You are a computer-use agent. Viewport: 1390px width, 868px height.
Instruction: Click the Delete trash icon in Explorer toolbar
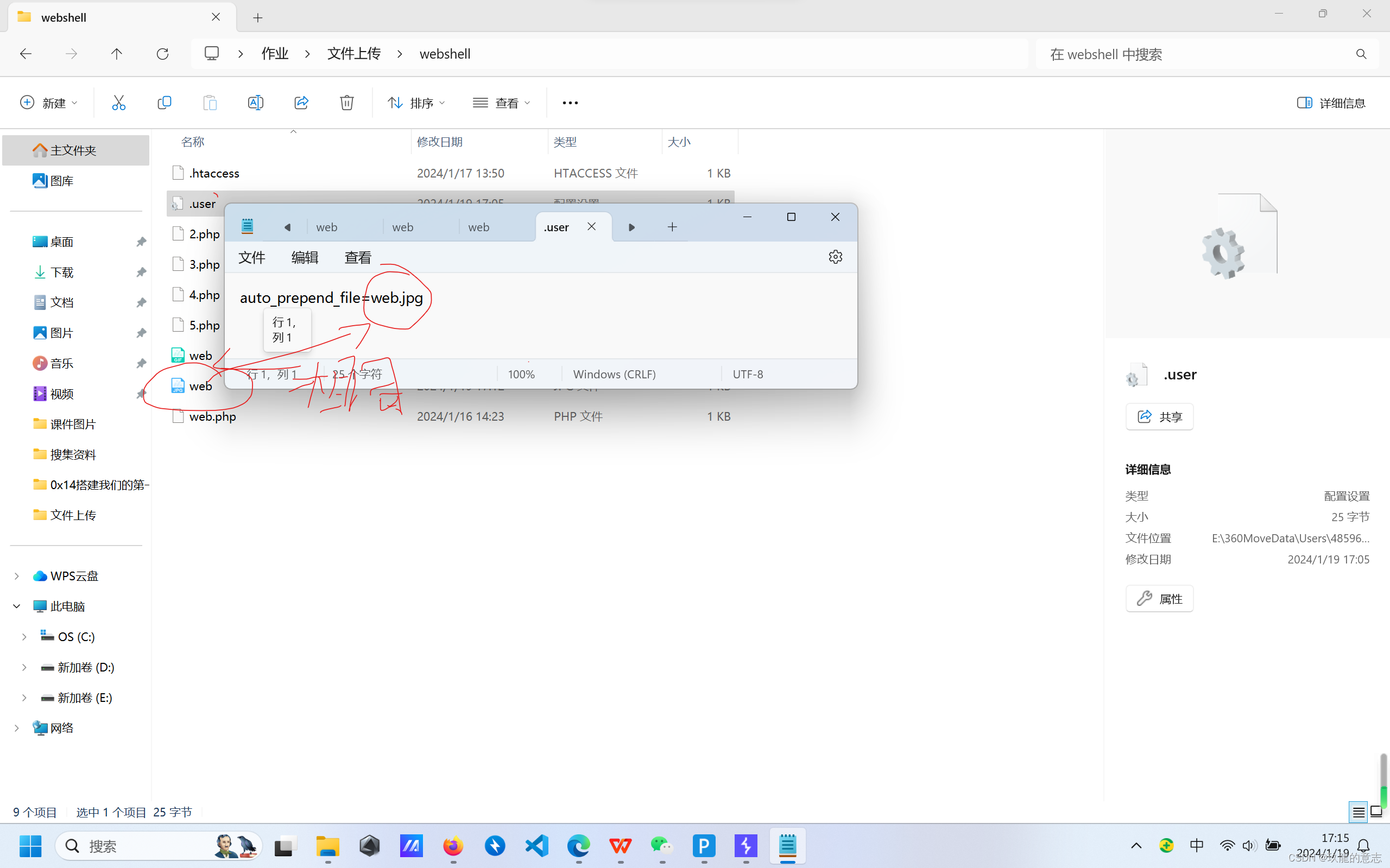pos(347,103)
